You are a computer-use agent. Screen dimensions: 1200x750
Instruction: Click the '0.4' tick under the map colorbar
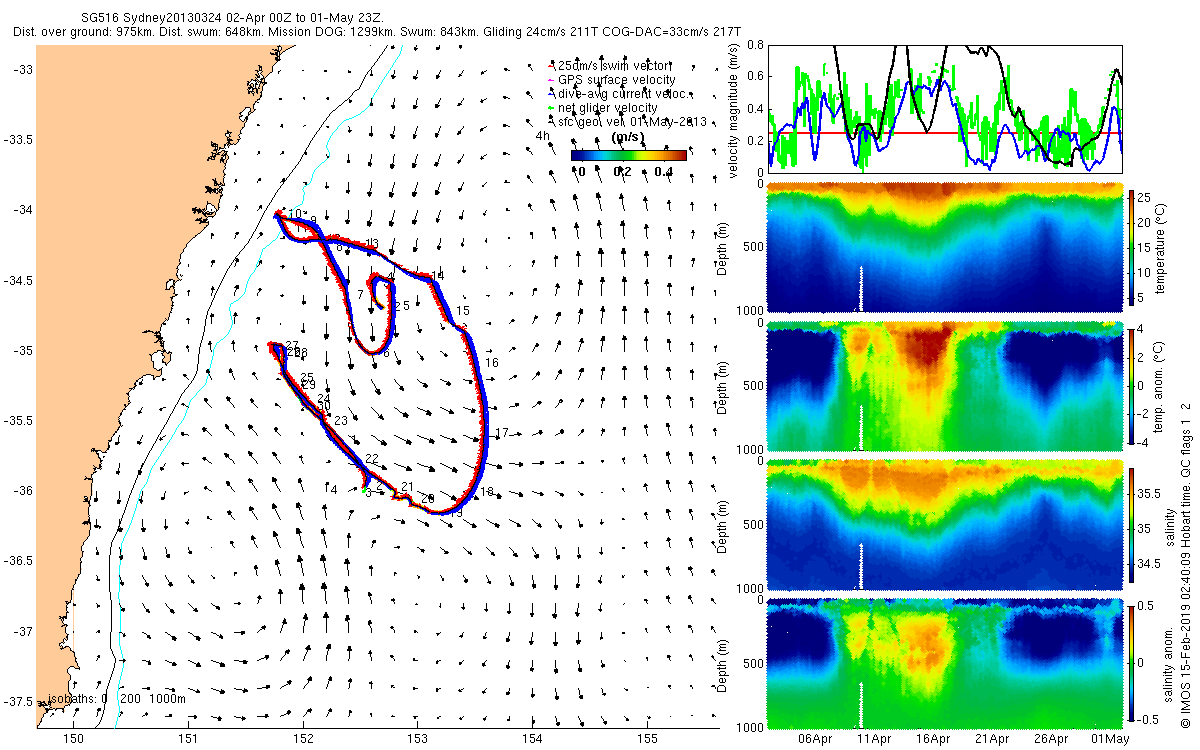coord(663,172)
